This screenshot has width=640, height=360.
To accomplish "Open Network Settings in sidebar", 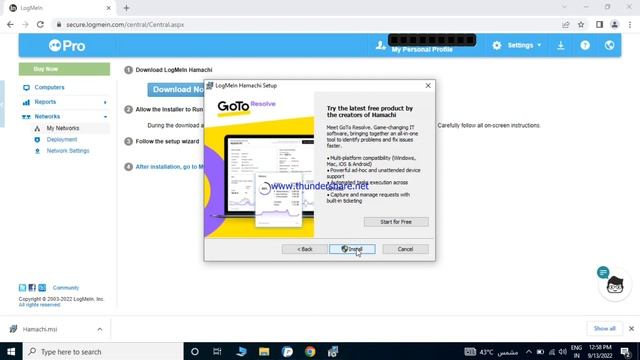I will click(x=68, y=151).
